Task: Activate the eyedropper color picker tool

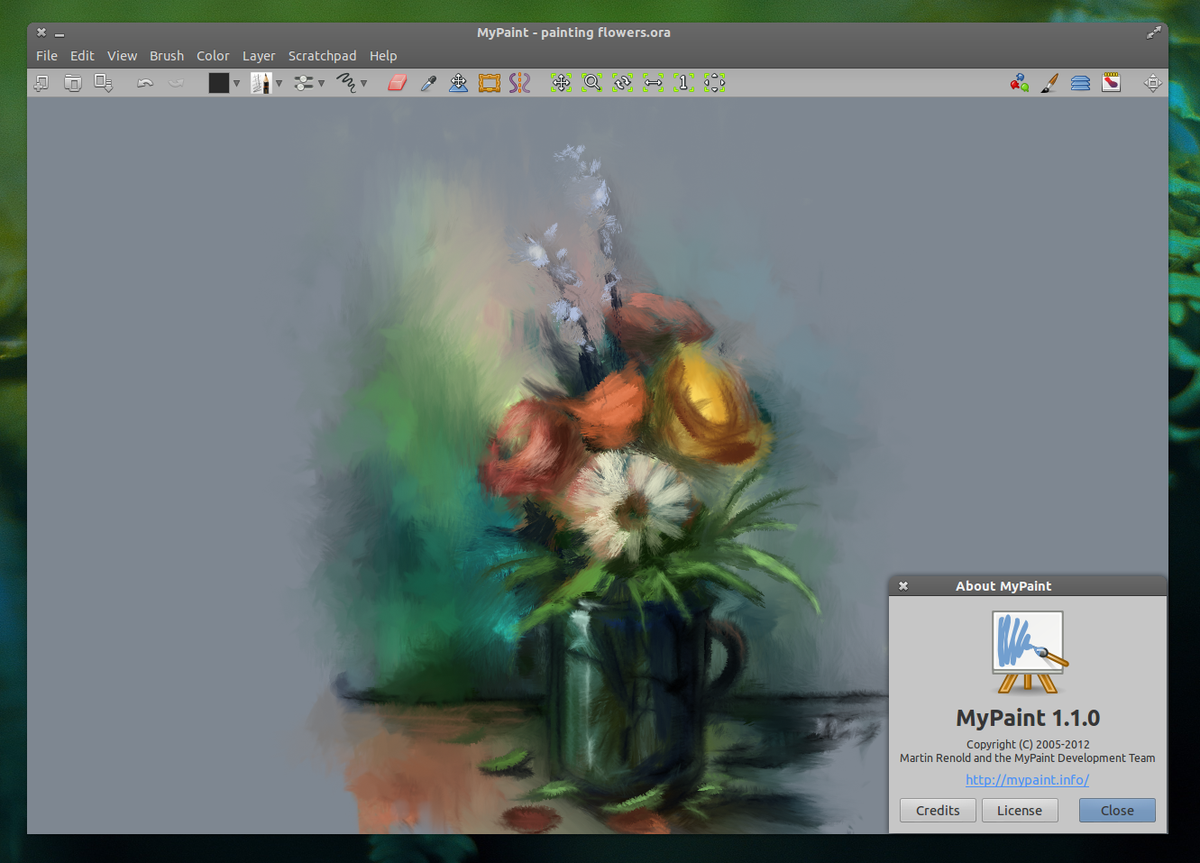Action: point(428,83)
